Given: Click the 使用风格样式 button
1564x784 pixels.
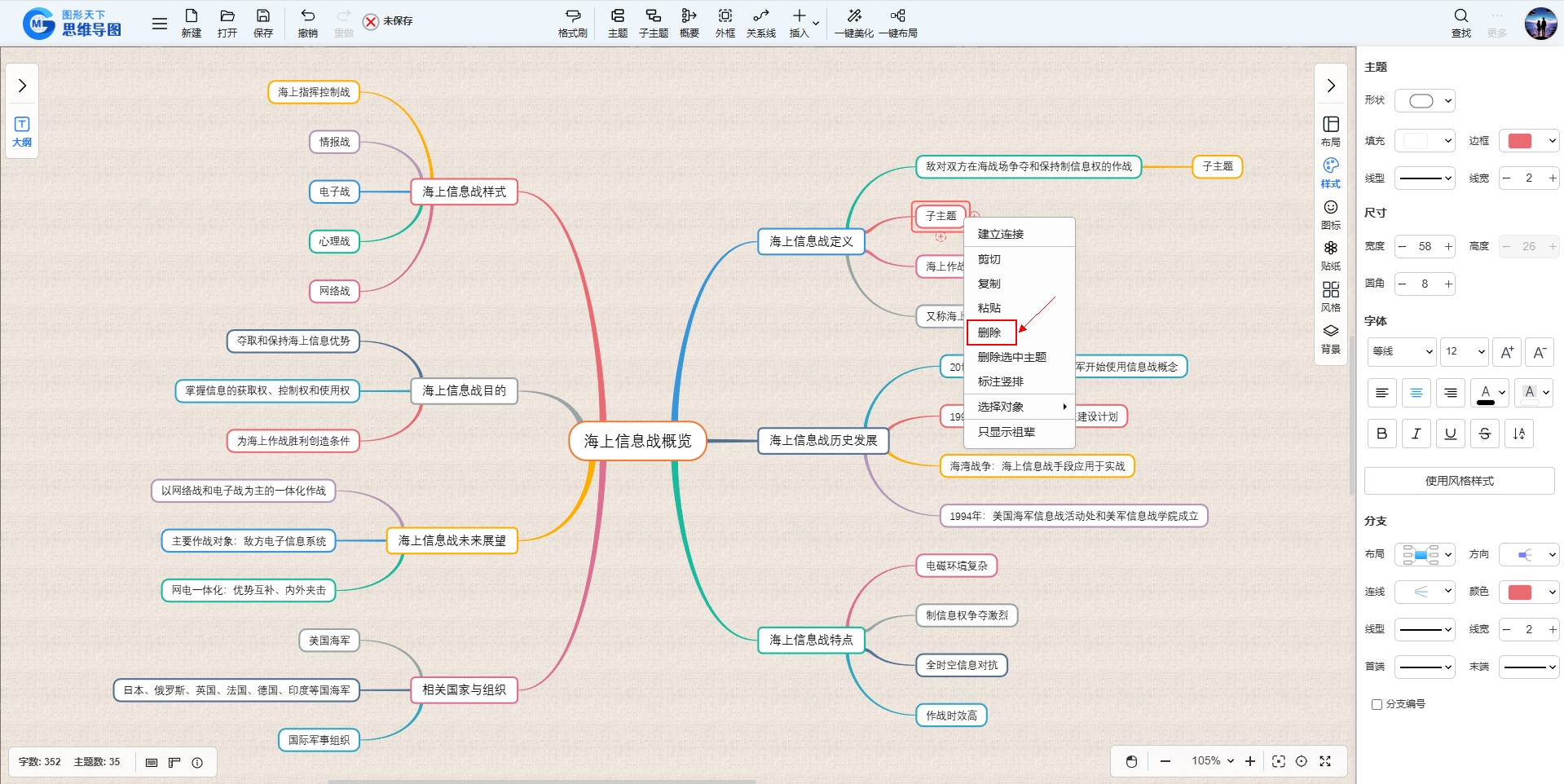Looking at the screenshot, I should [1459, 481].
